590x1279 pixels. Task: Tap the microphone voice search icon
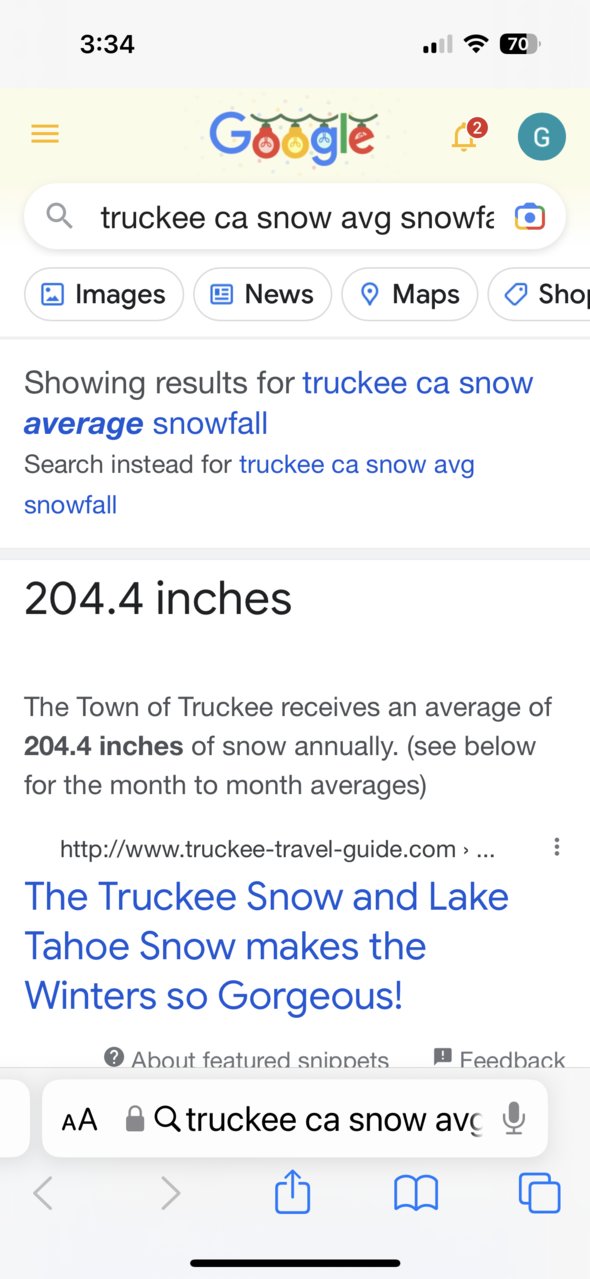click(x=514, y=1119)
